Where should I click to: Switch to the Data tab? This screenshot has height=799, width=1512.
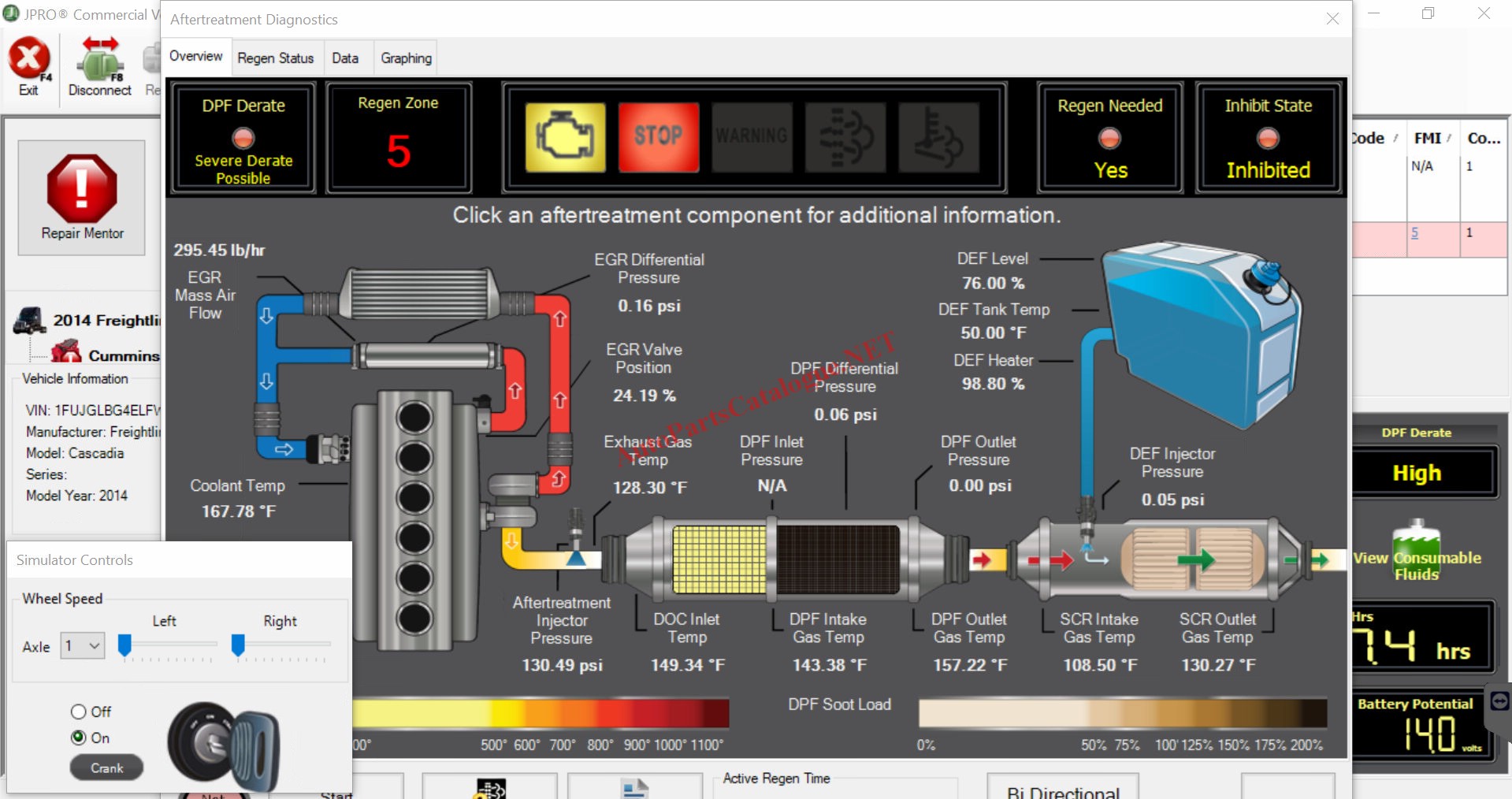[345, 58]
